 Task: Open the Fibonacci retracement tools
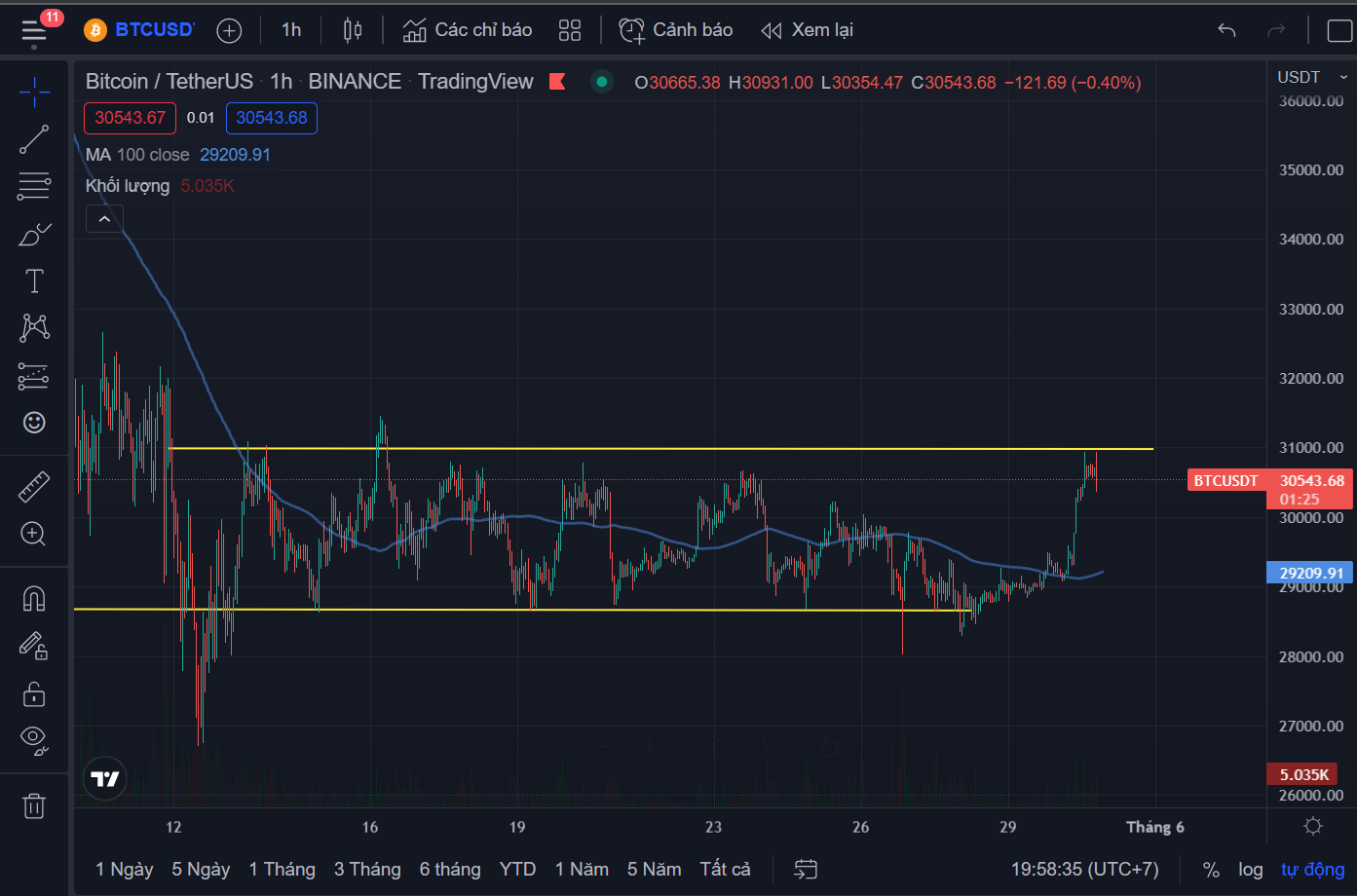pos(34,186)
